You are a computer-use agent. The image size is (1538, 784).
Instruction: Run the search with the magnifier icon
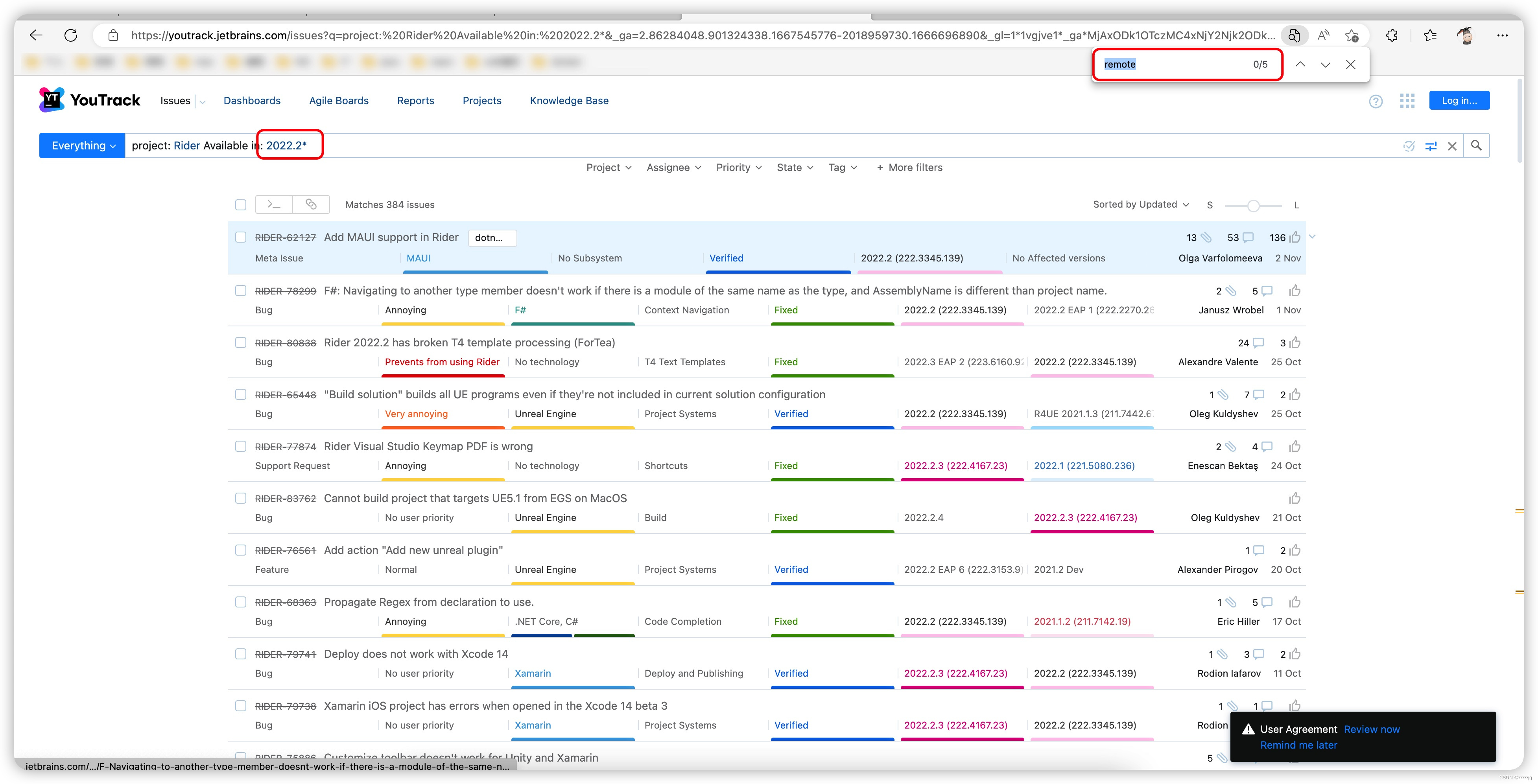(x=1477, y=145)
